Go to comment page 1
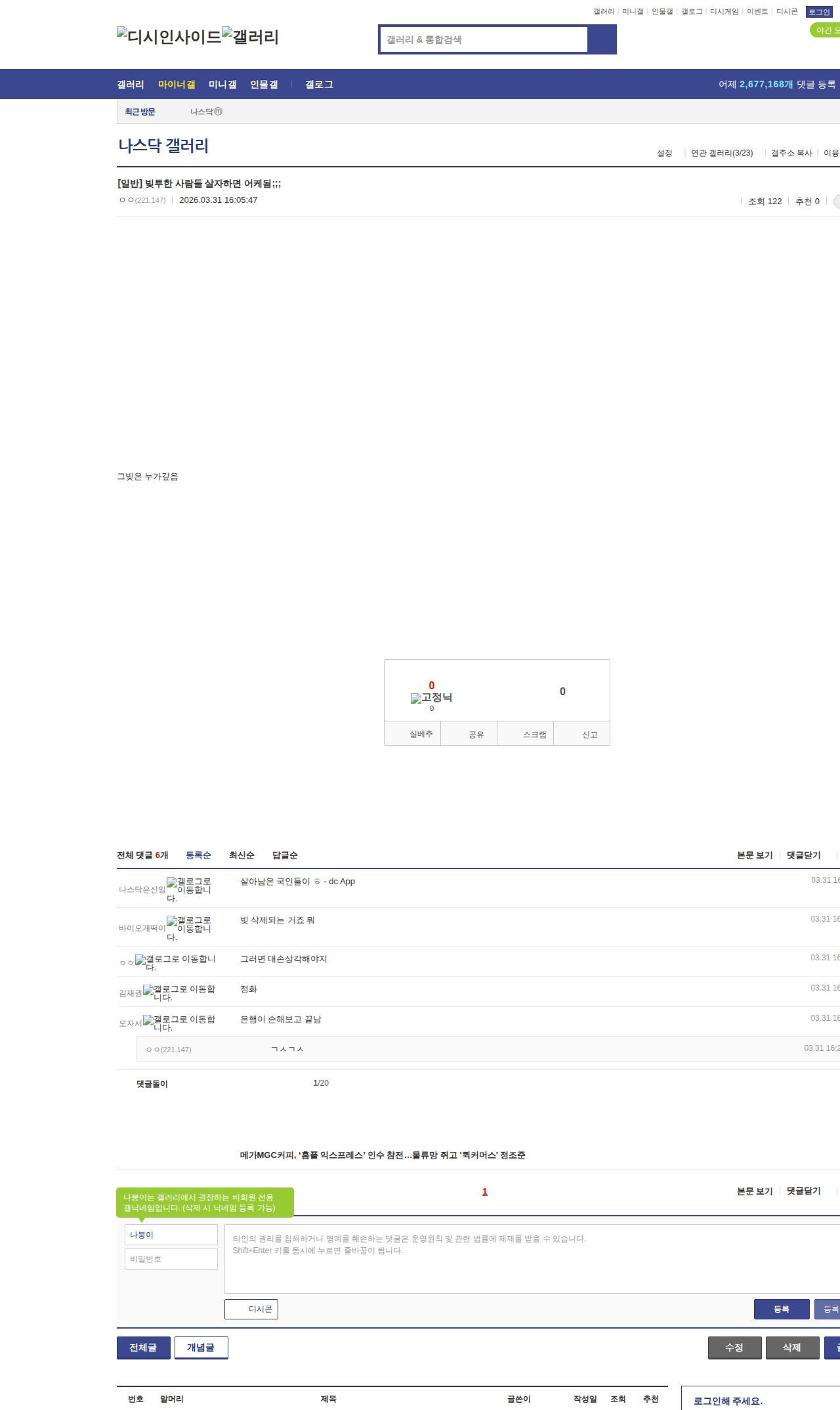Screen dimensions: 840x1410 485,1191
